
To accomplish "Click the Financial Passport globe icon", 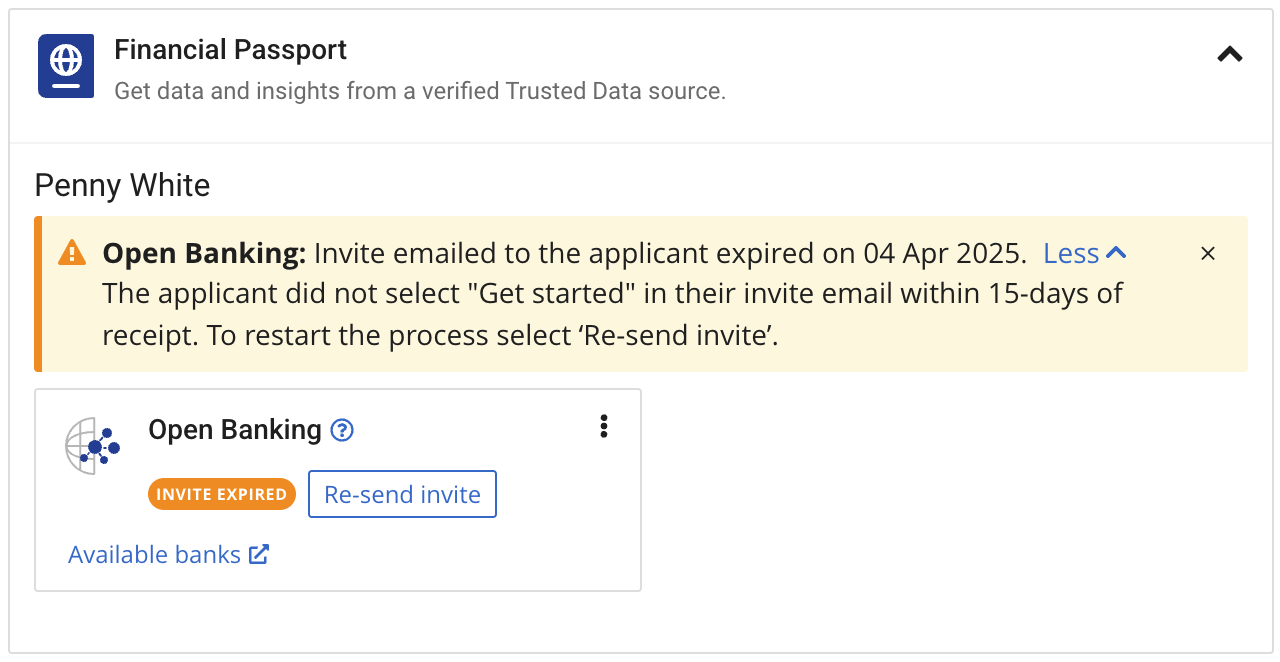I will point(66,66).
